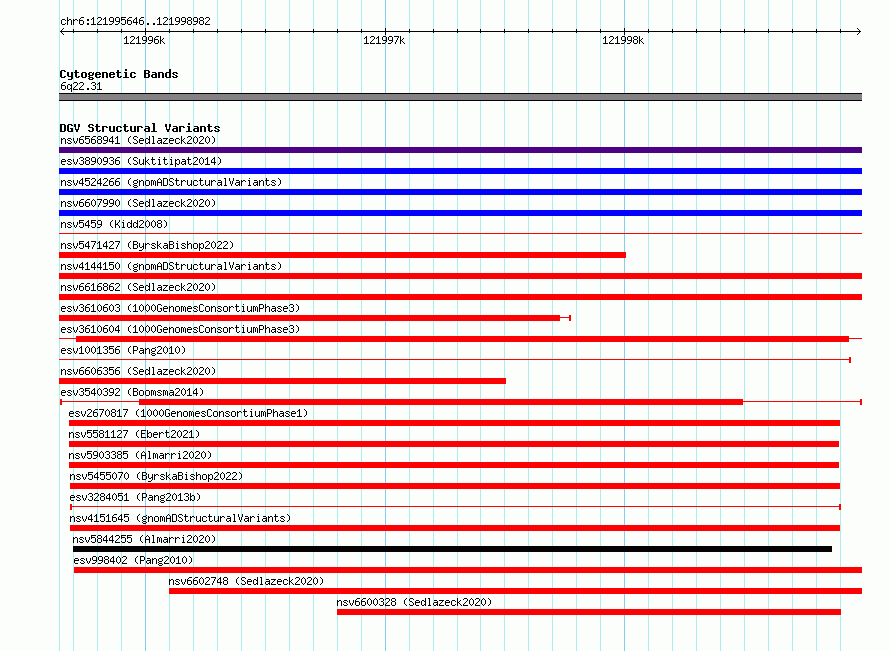Click the Cytogenetic Bands track title
Image resolution: width=890 pixels, height=651 pixels.
pos(119,74)
